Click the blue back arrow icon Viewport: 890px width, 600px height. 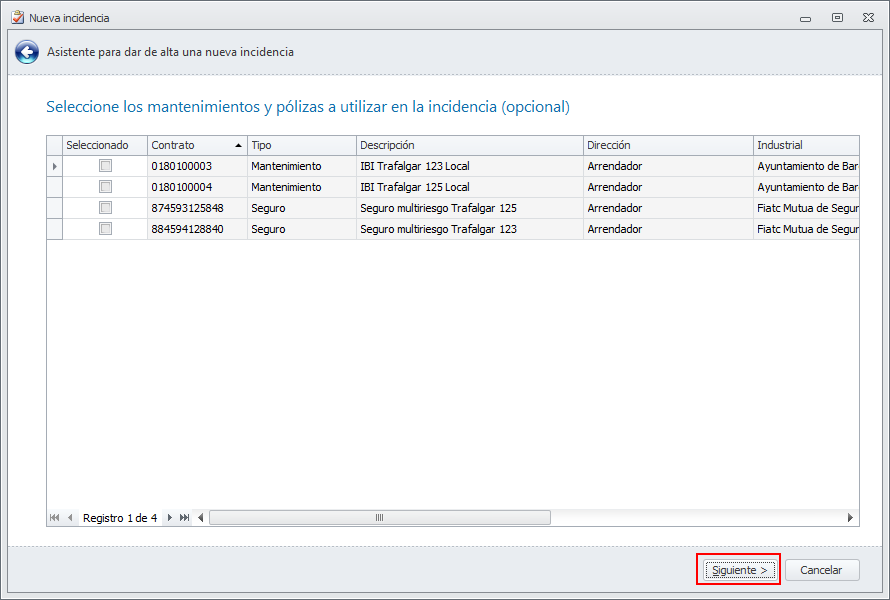click(x=27, y=52)
